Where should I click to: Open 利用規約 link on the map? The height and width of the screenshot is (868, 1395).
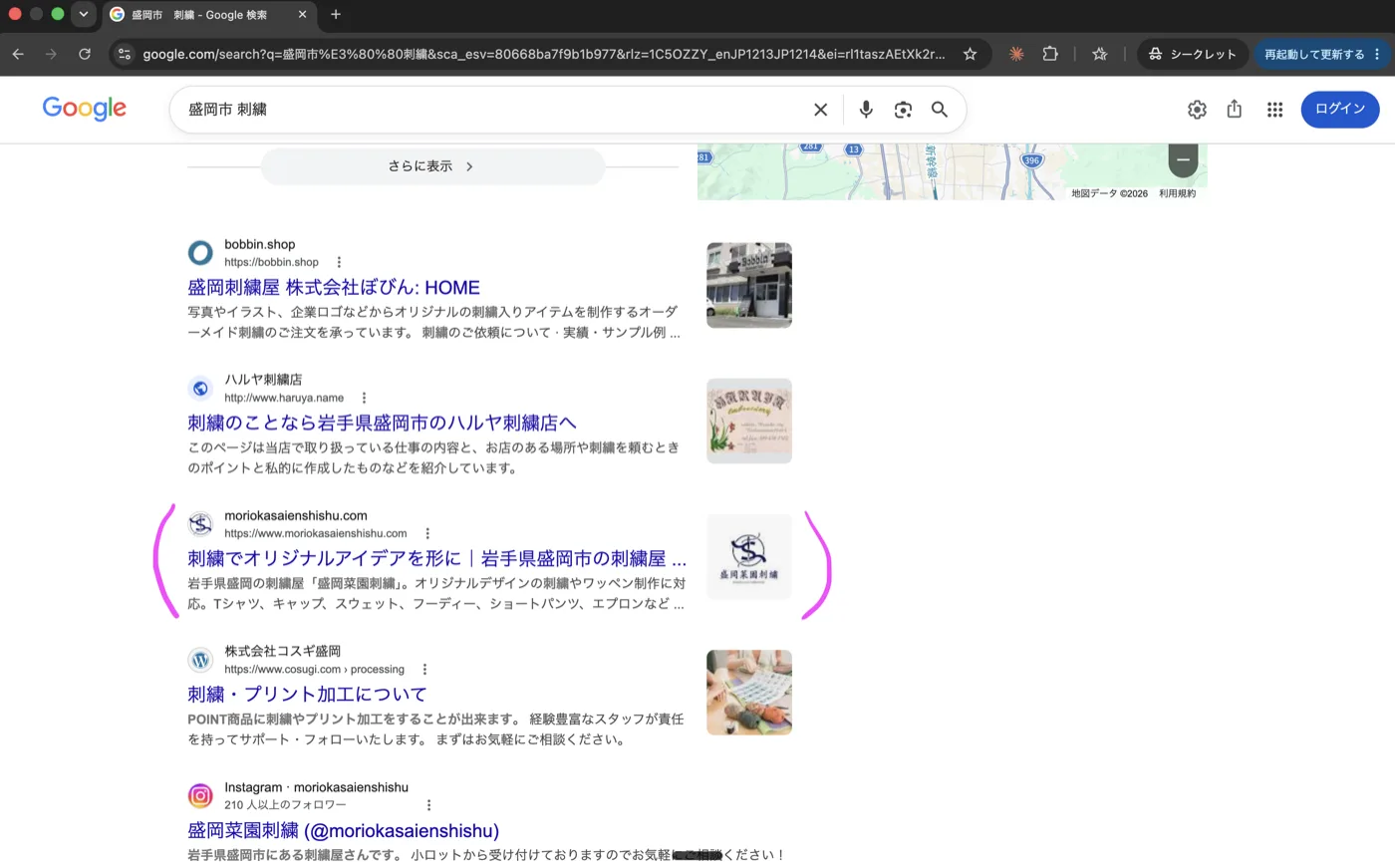pos(1177,193)
